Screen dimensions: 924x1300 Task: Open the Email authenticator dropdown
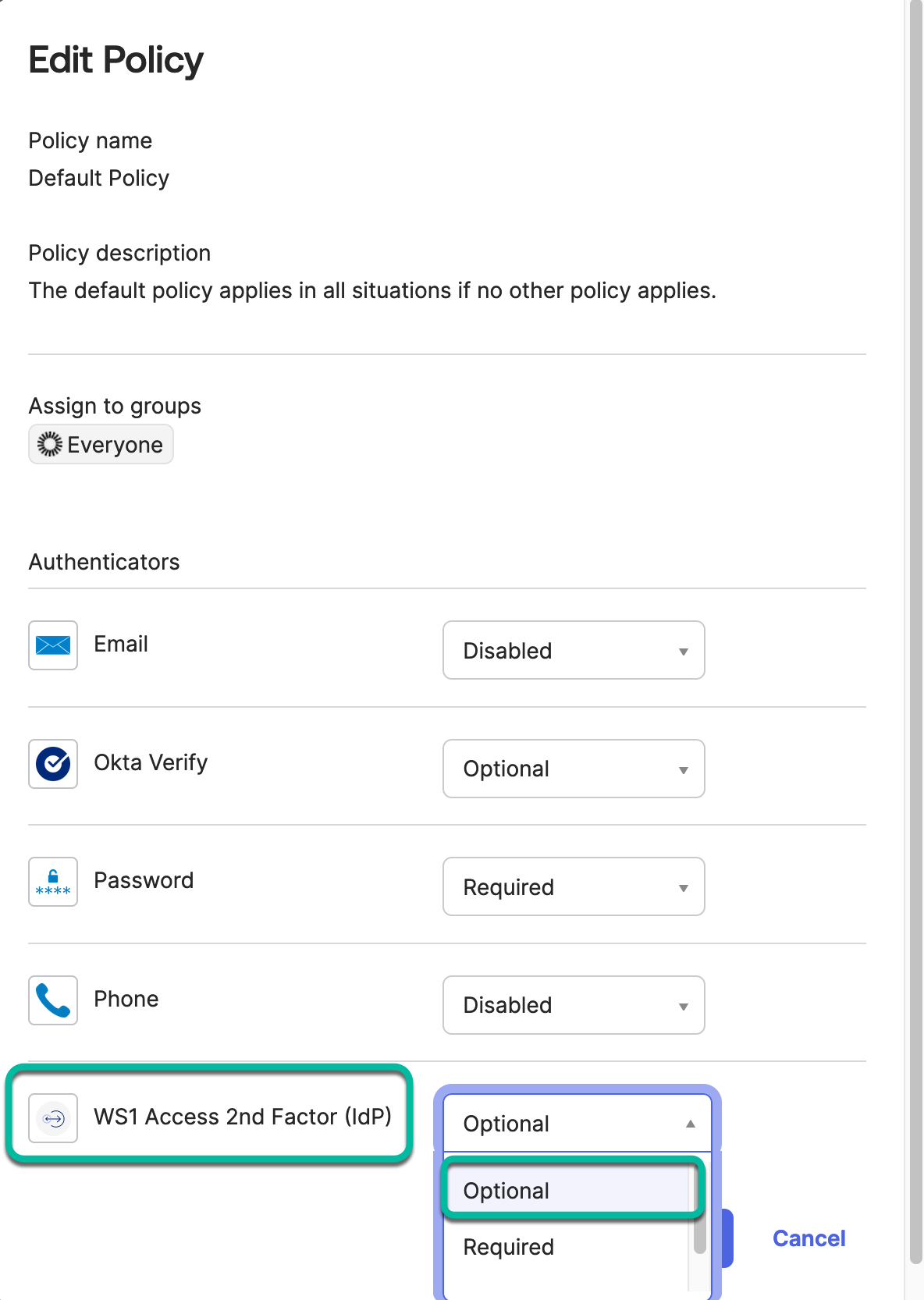coord(574,650)
